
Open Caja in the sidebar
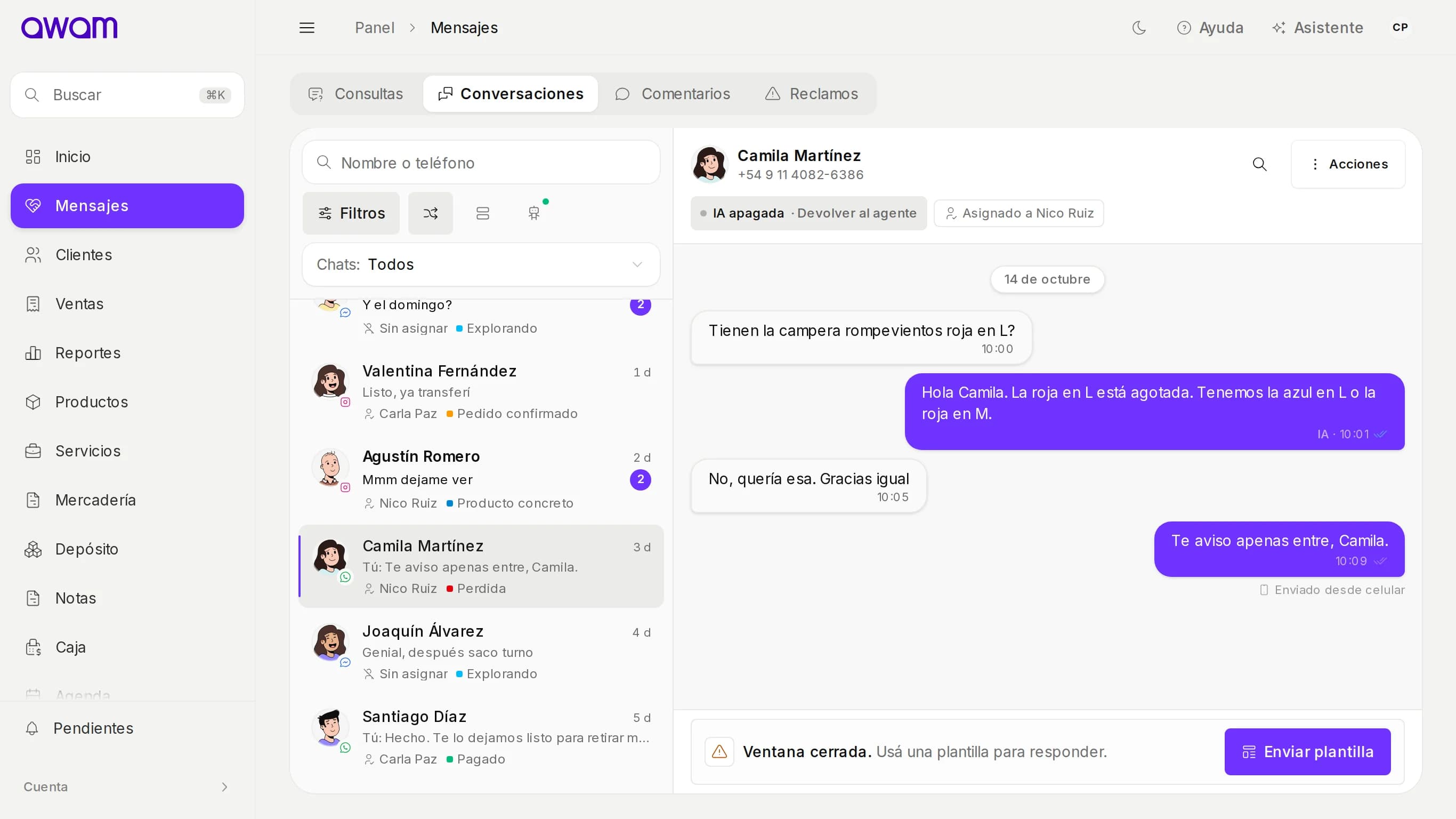(127, 647)
